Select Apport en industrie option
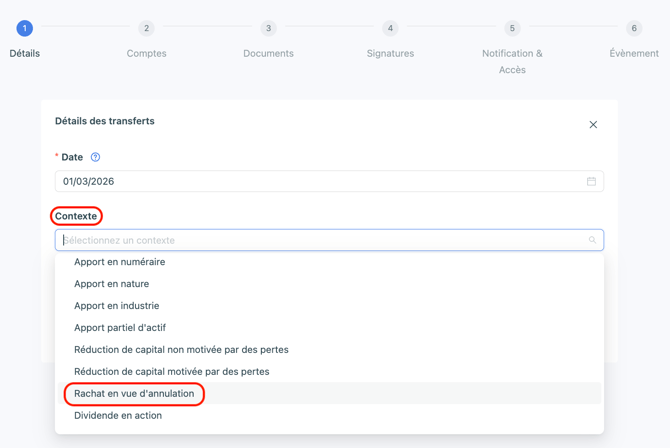 click(x=117, y=306)
